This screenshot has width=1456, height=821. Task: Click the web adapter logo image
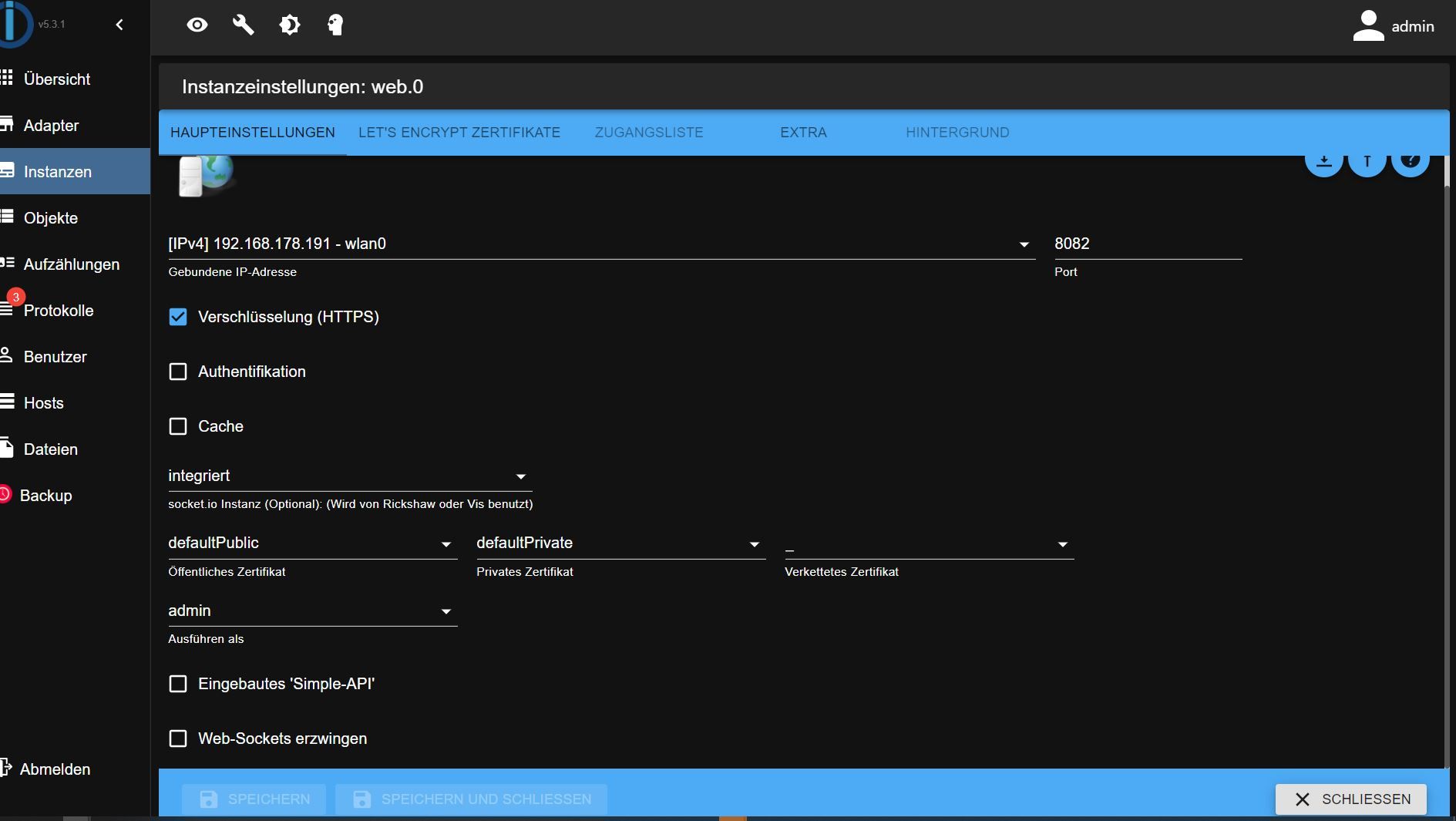click(206, 176)
